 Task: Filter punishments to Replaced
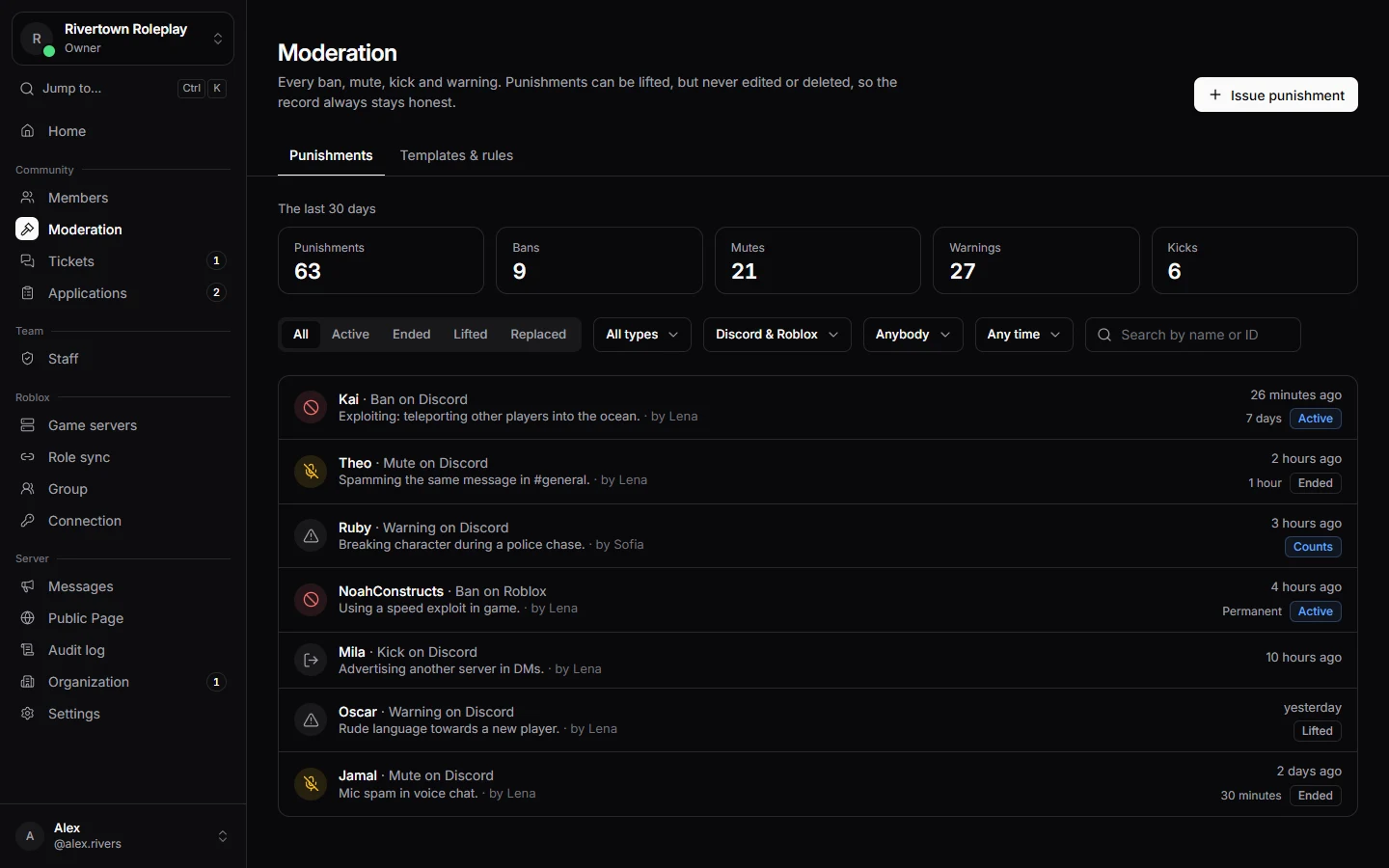click(x=538, y=335)
